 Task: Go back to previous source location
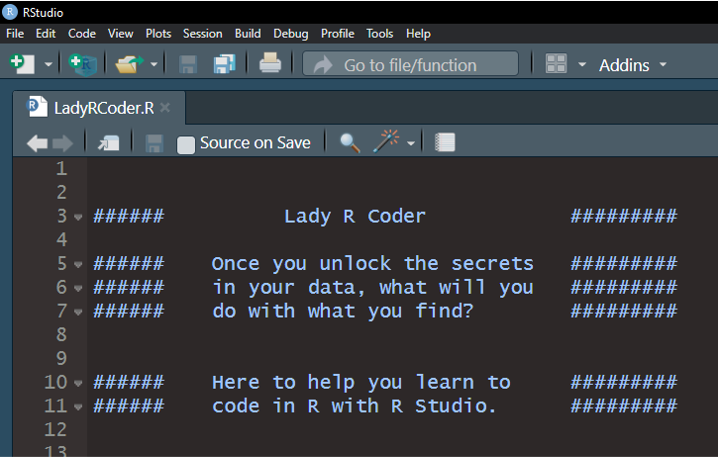tap(37, 143)
